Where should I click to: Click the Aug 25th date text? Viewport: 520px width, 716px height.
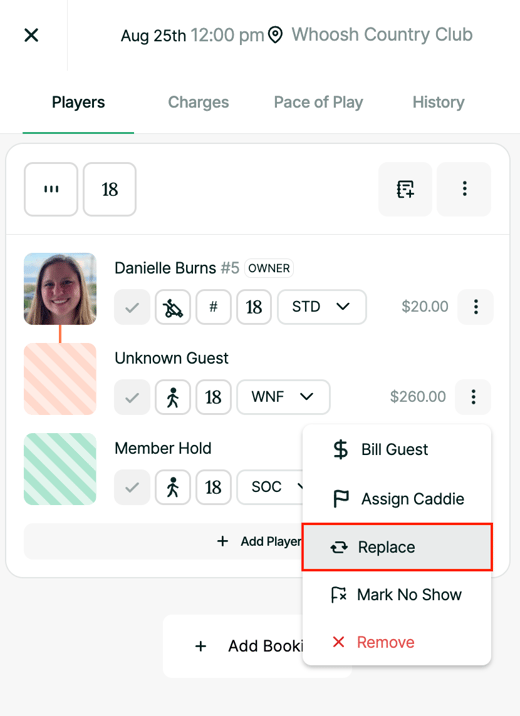(153, 36)
